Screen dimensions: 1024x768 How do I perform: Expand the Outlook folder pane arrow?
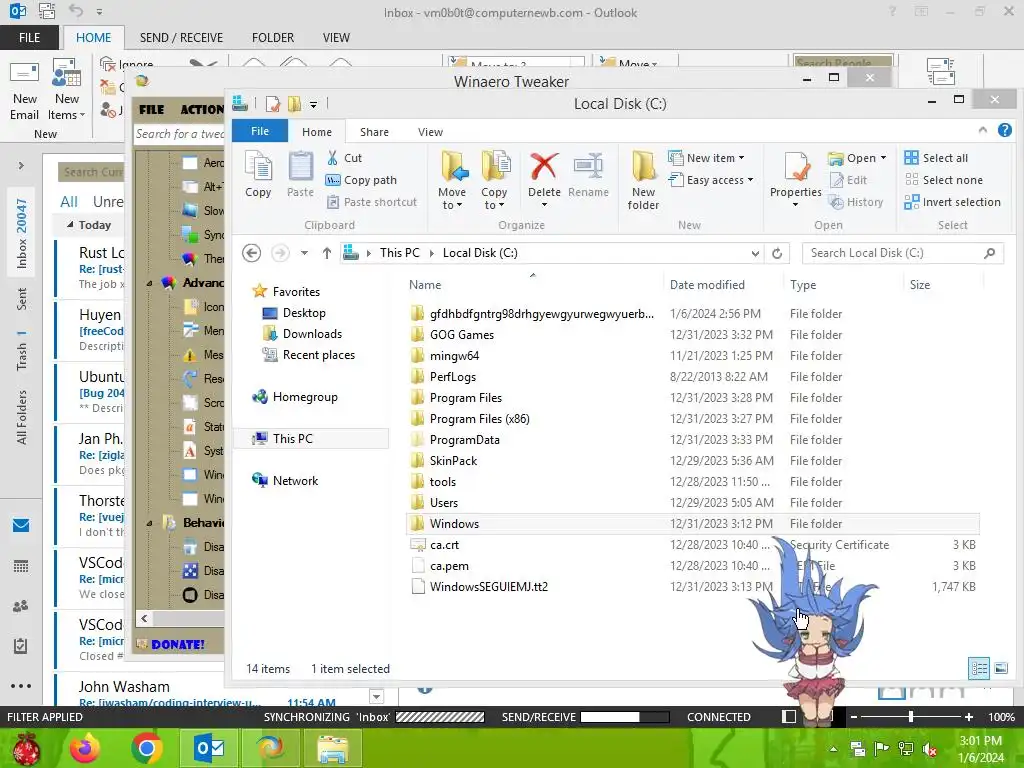(x=21, y=166)
